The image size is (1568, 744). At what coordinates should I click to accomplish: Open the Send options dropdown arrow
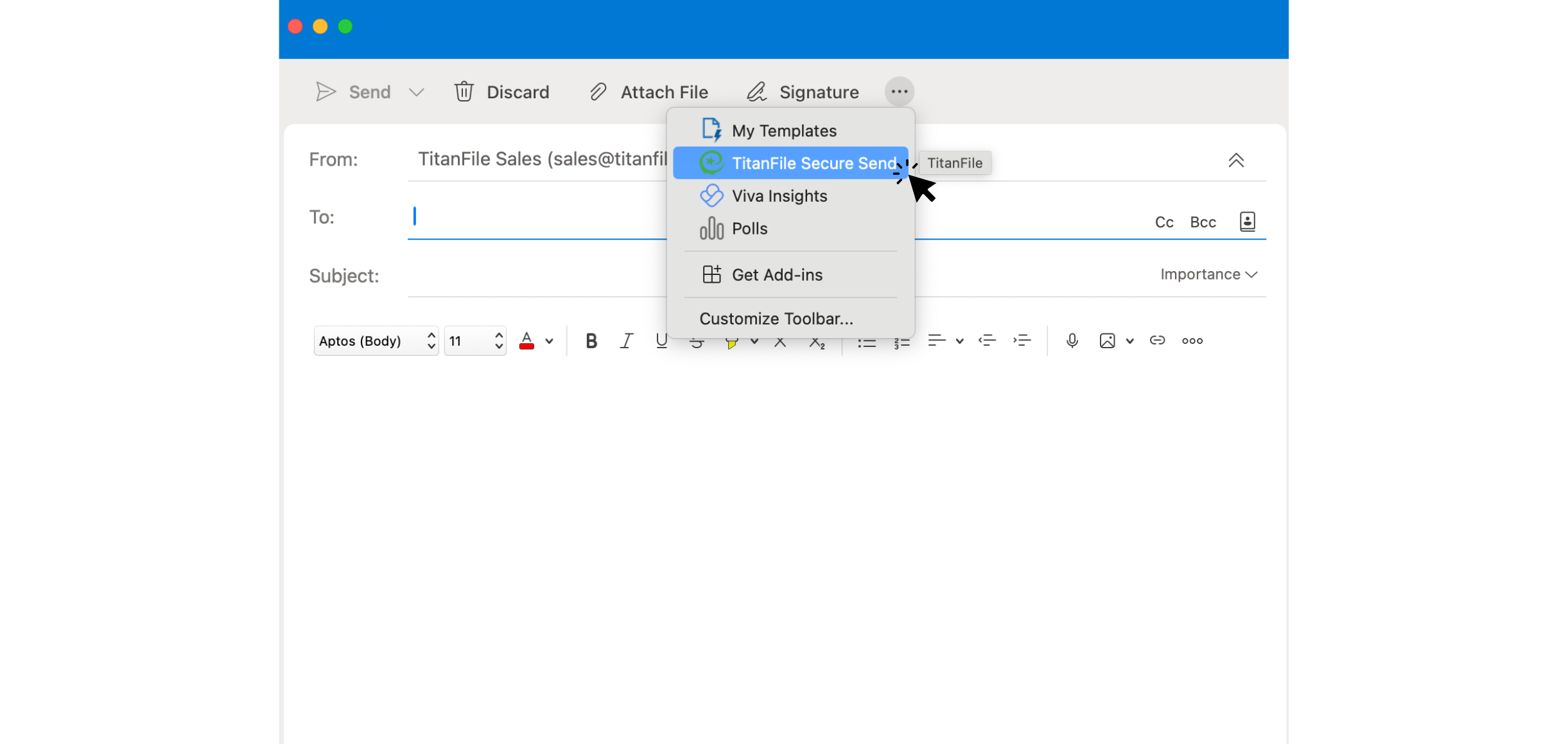(417, 93)
